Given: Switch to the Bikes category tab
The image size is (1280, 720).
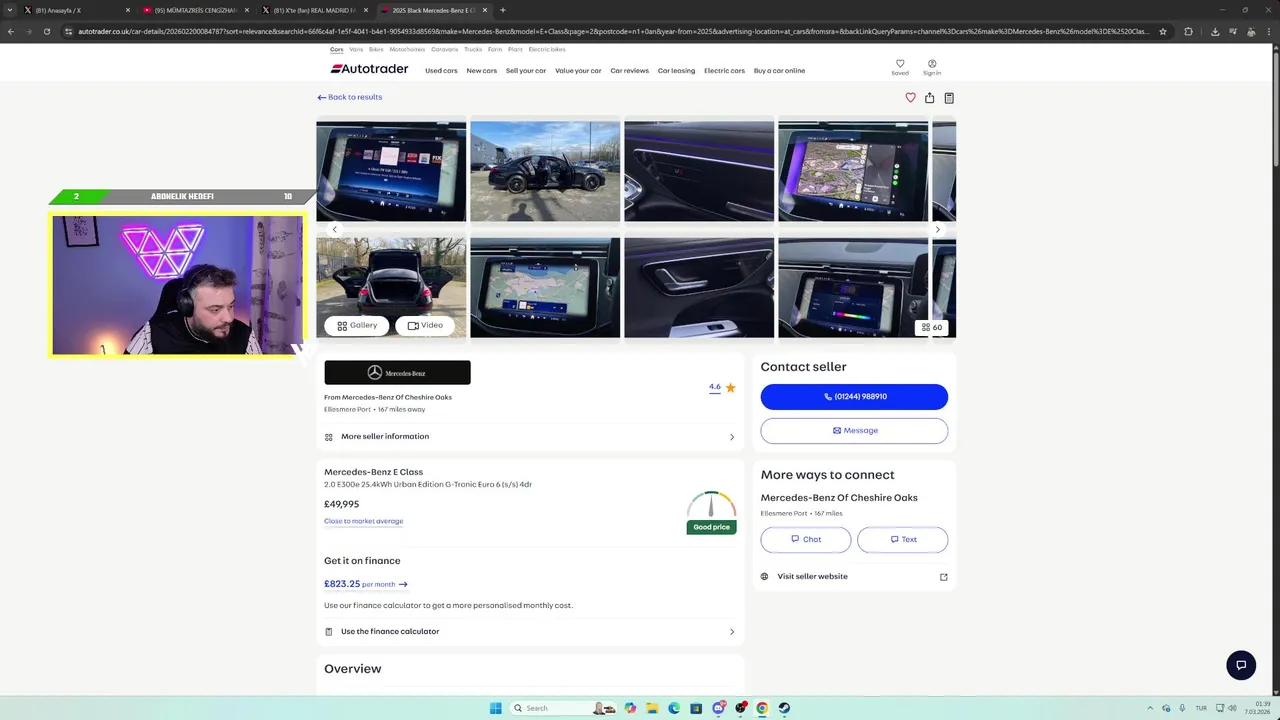Looking at the screenshot, I should click(376, 49).
